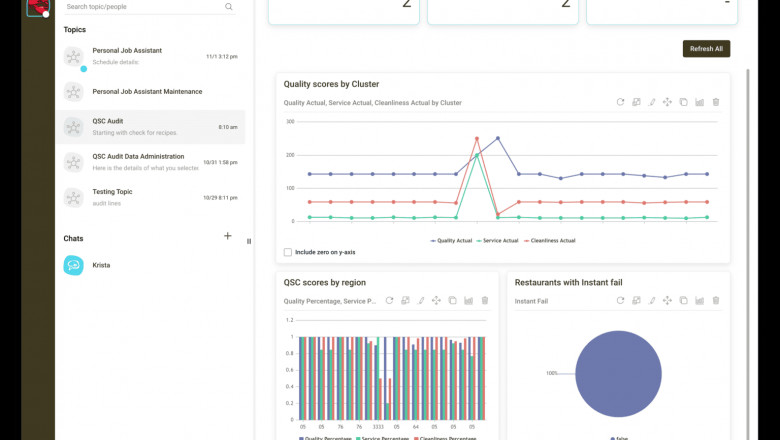780x440 pixels.
Task: Open the Krista chat
Action: (101, 265)
